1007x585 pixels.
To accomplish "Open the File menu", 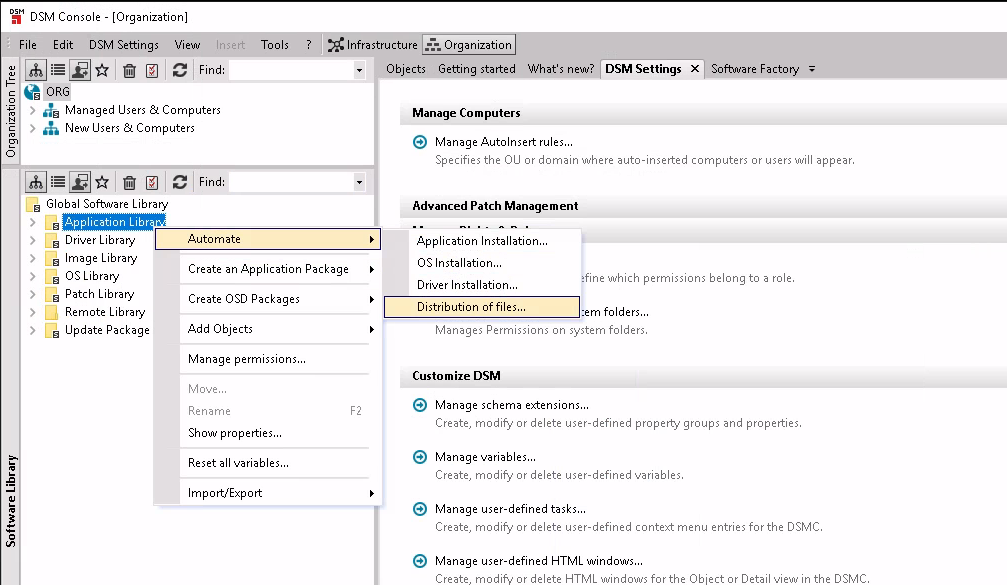I will point(28,45).
